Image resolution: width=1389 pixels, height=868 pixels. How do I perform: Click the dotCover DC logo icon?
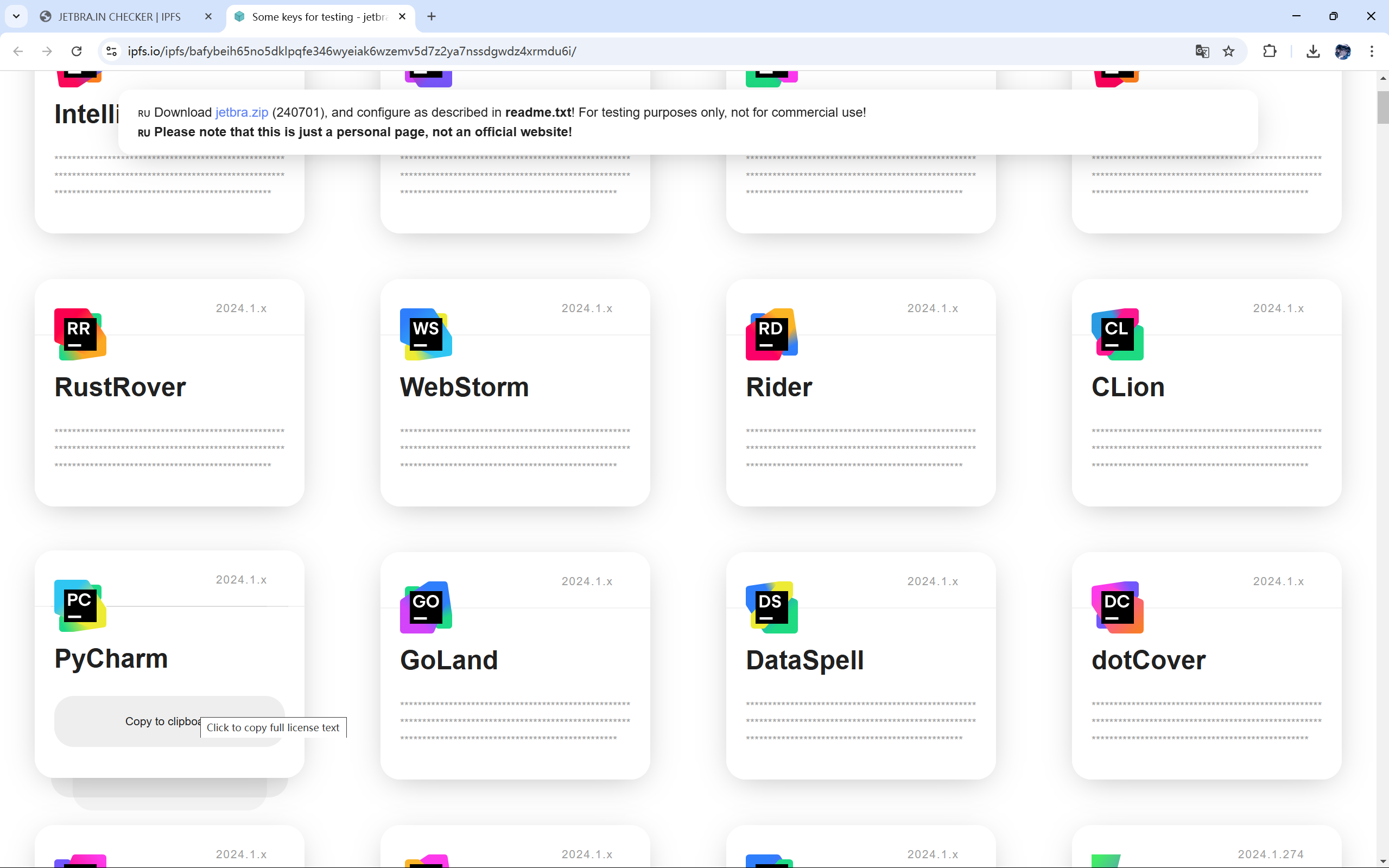(x=1118, y=607)
